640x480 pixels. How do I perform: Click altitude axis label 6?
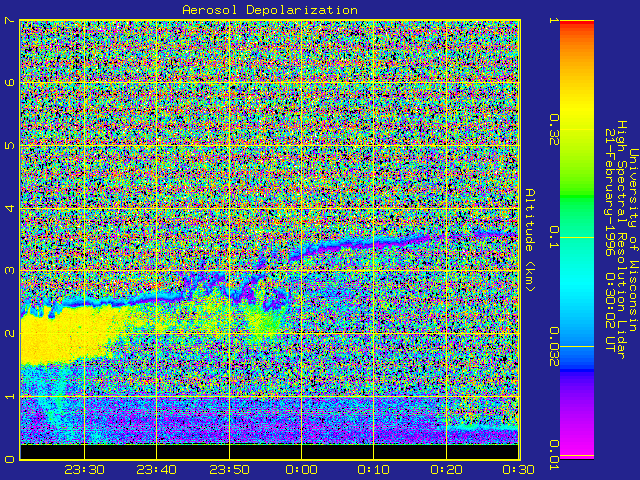[x=9, y=82]
